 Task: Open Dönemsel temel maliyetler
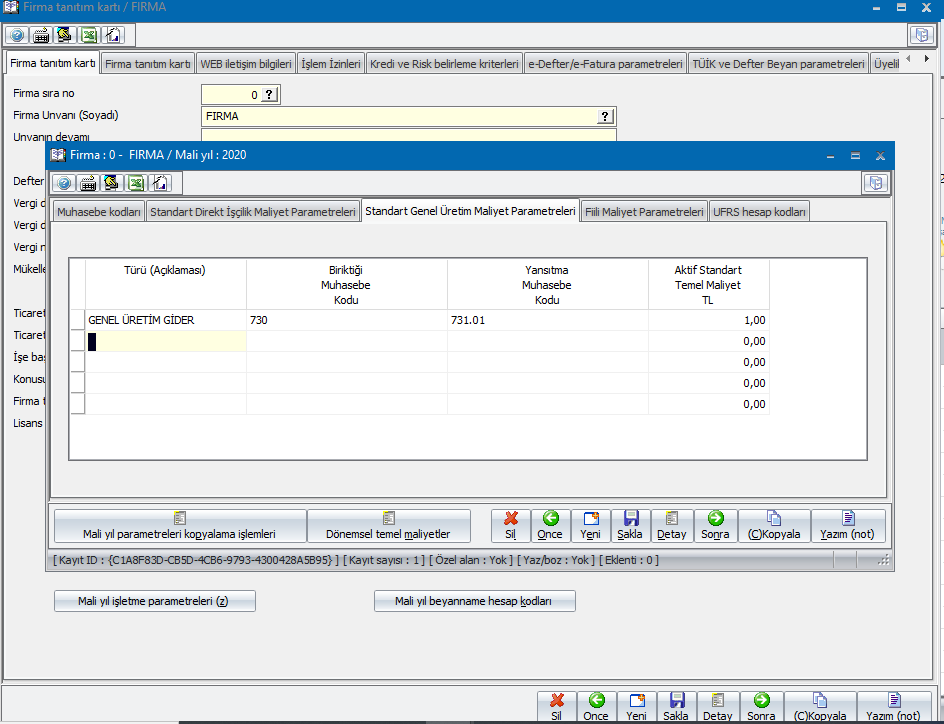(388, 526)
